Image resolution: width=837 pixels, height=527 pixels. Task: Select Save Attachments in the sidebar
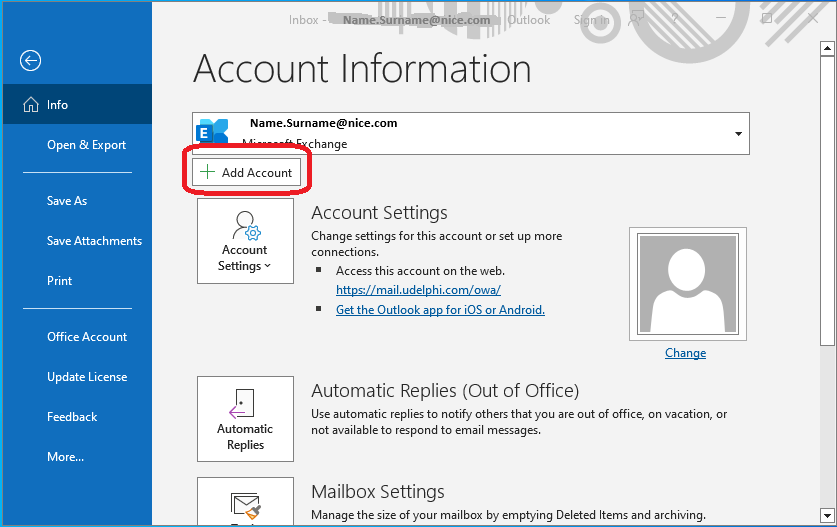coord(94,241)
